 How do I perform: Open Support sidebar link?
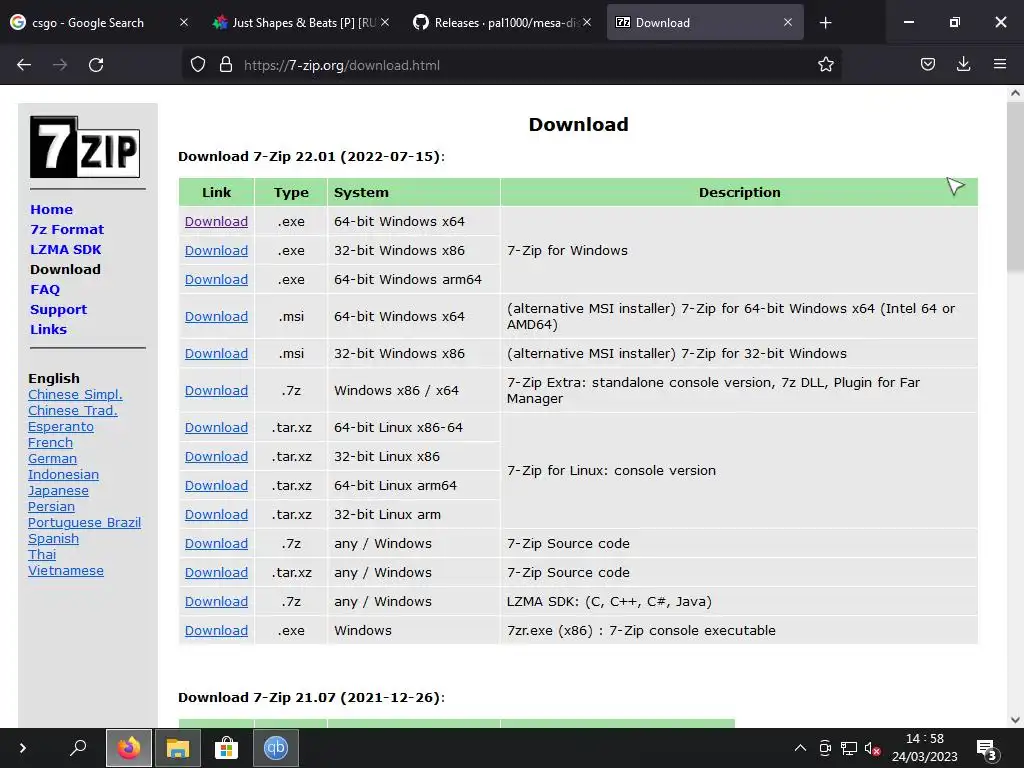tap(58, 310)
